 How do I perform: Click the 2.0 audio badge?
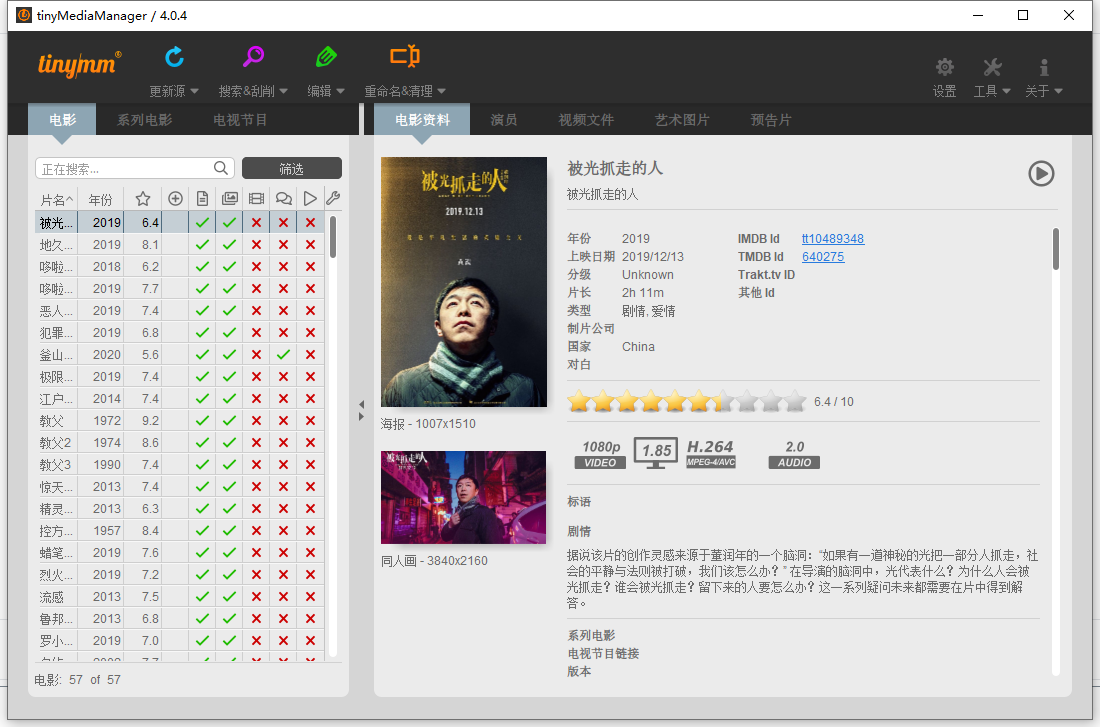tap(794, 454)
